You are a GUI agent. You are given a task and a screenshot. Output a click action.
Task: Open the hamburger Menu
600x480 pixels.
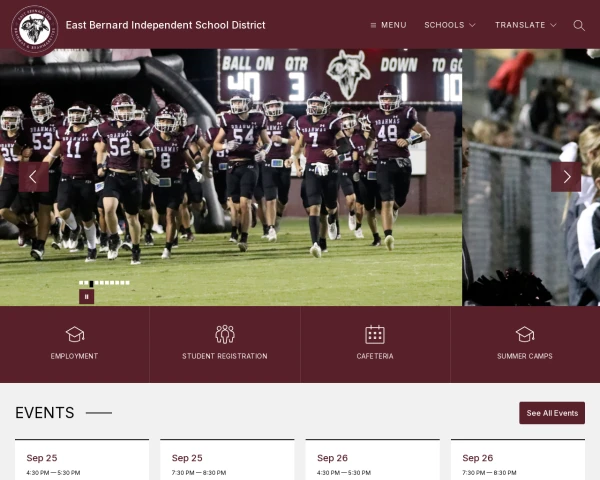(388, 25)
